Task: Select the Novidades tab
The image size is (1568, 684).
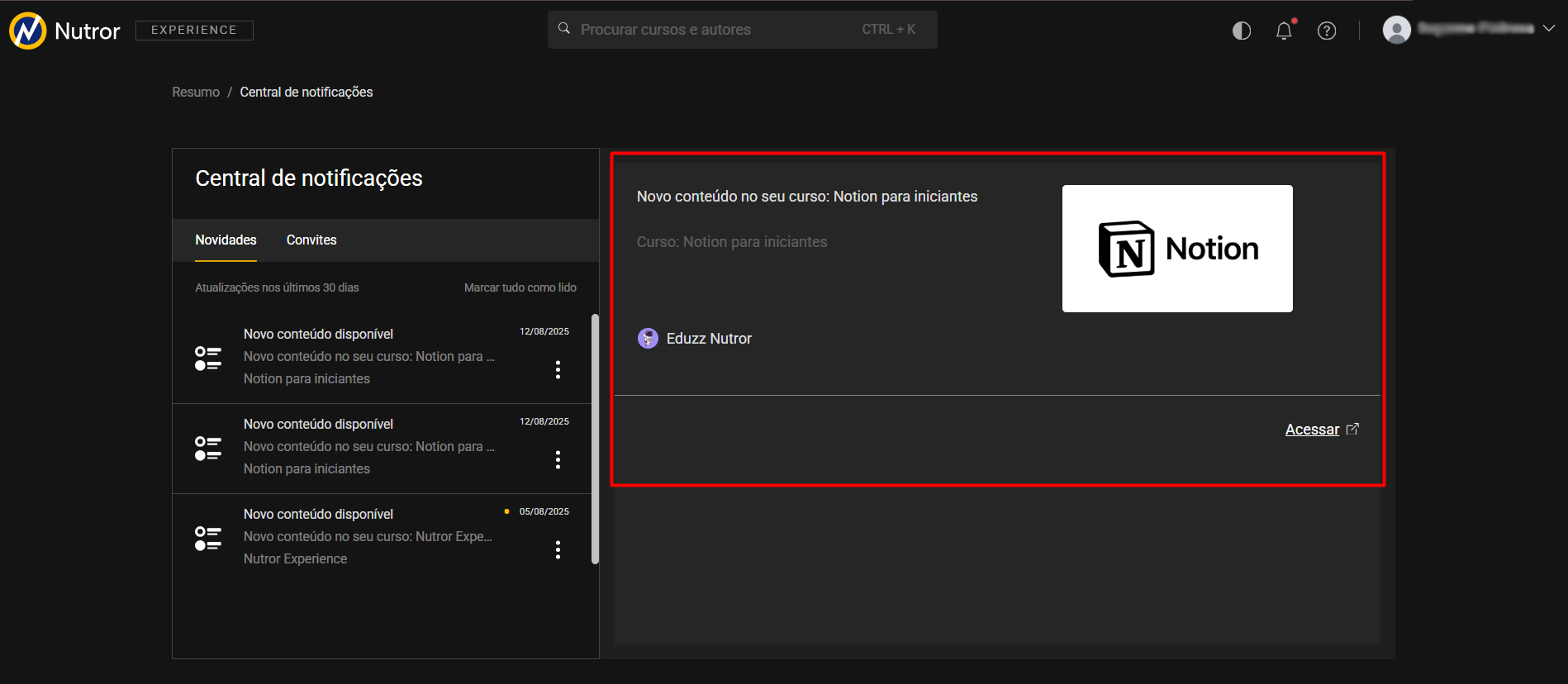Action: 226,240
